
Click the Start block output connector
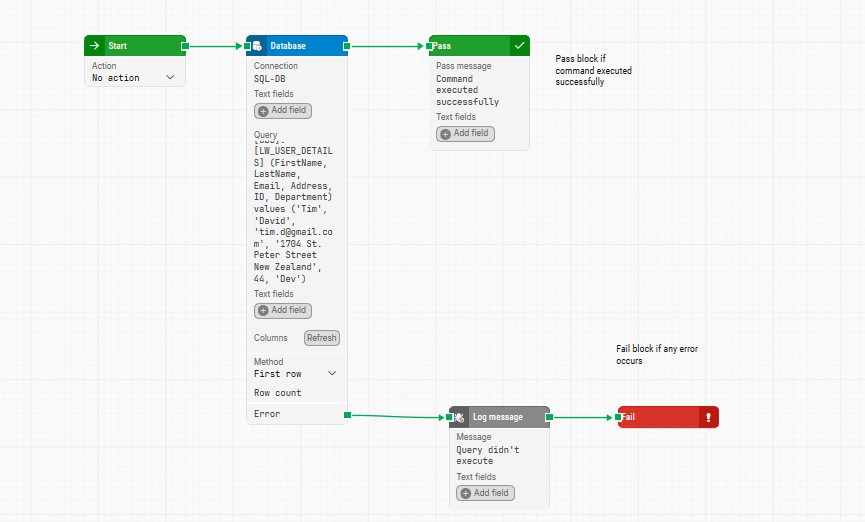click(185, 46)
